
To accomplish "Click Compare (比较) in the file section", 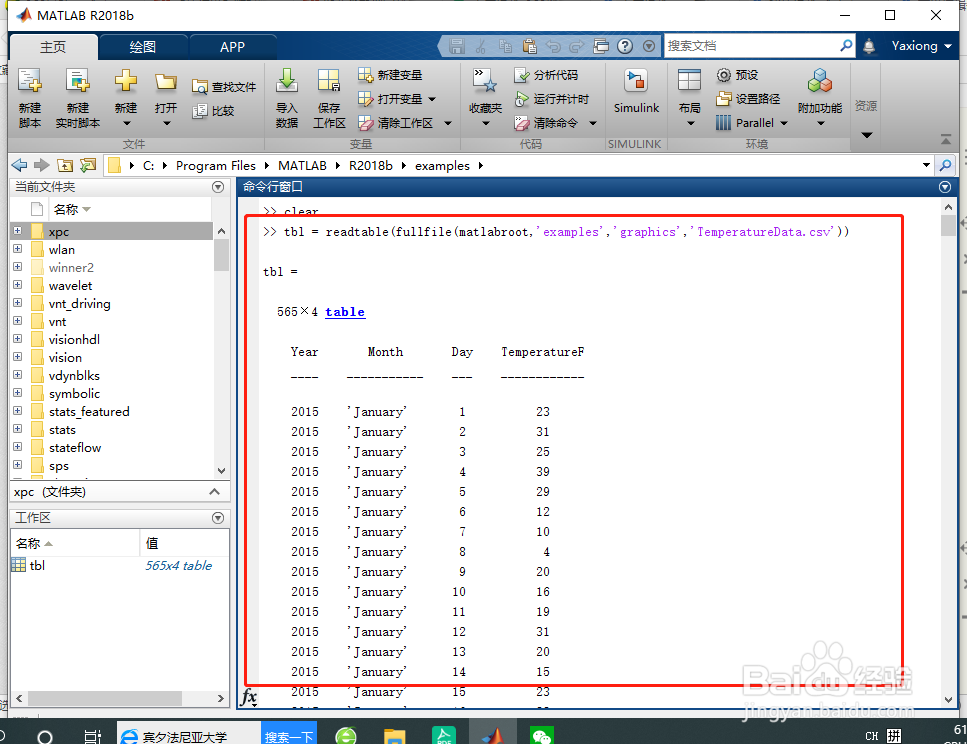I will (x=213, y=111).
